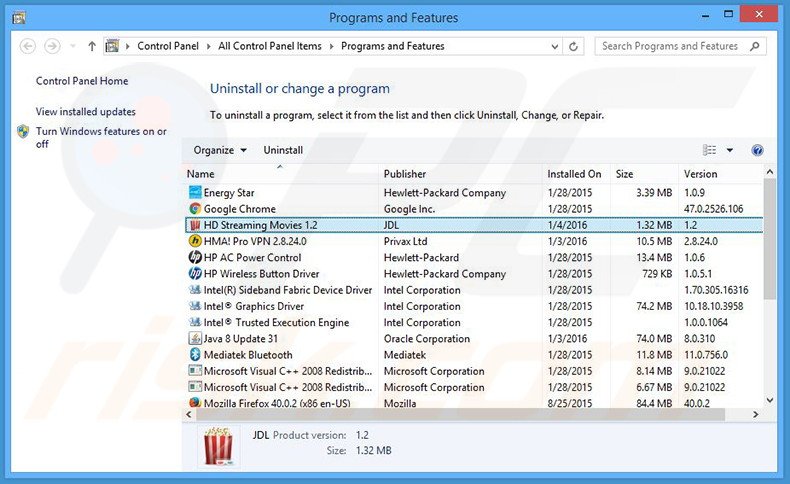Screen dimensions: 790x484
Task: Click the vertical scrollbar thumb
Action: [769, 239]
